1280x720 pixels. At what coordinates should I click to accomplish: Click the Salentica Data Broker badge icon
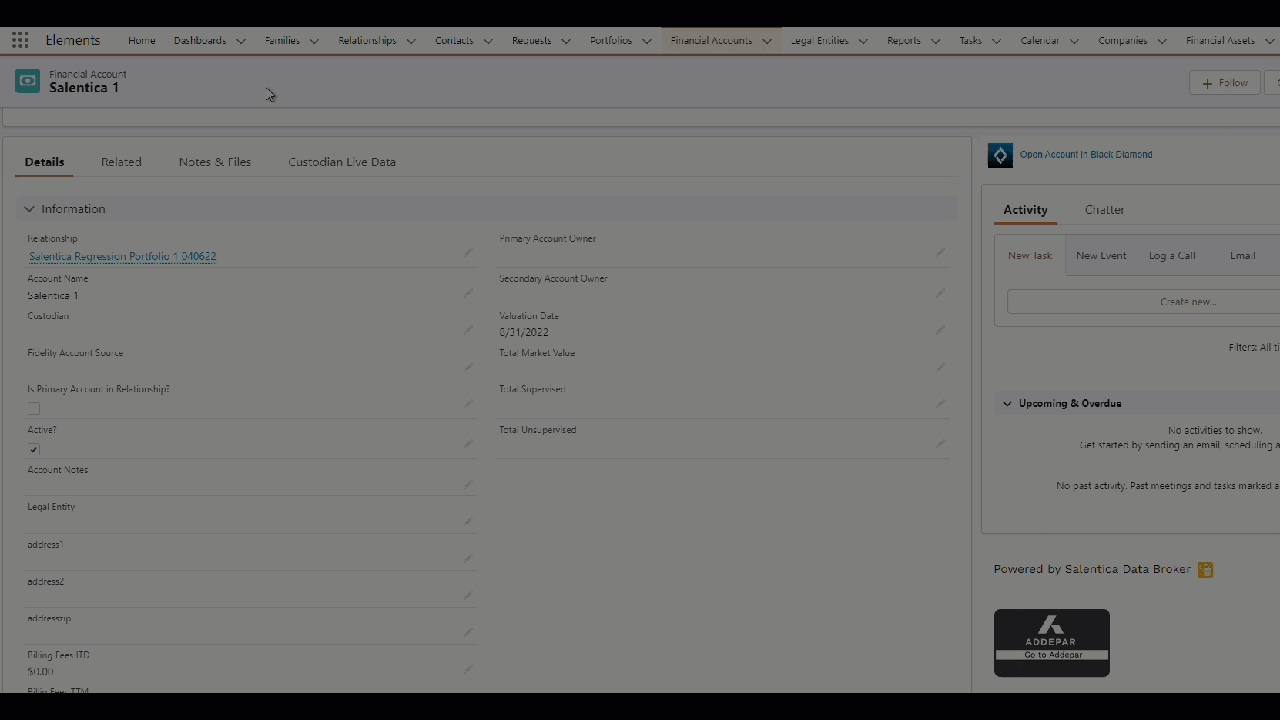point(1206,570)
